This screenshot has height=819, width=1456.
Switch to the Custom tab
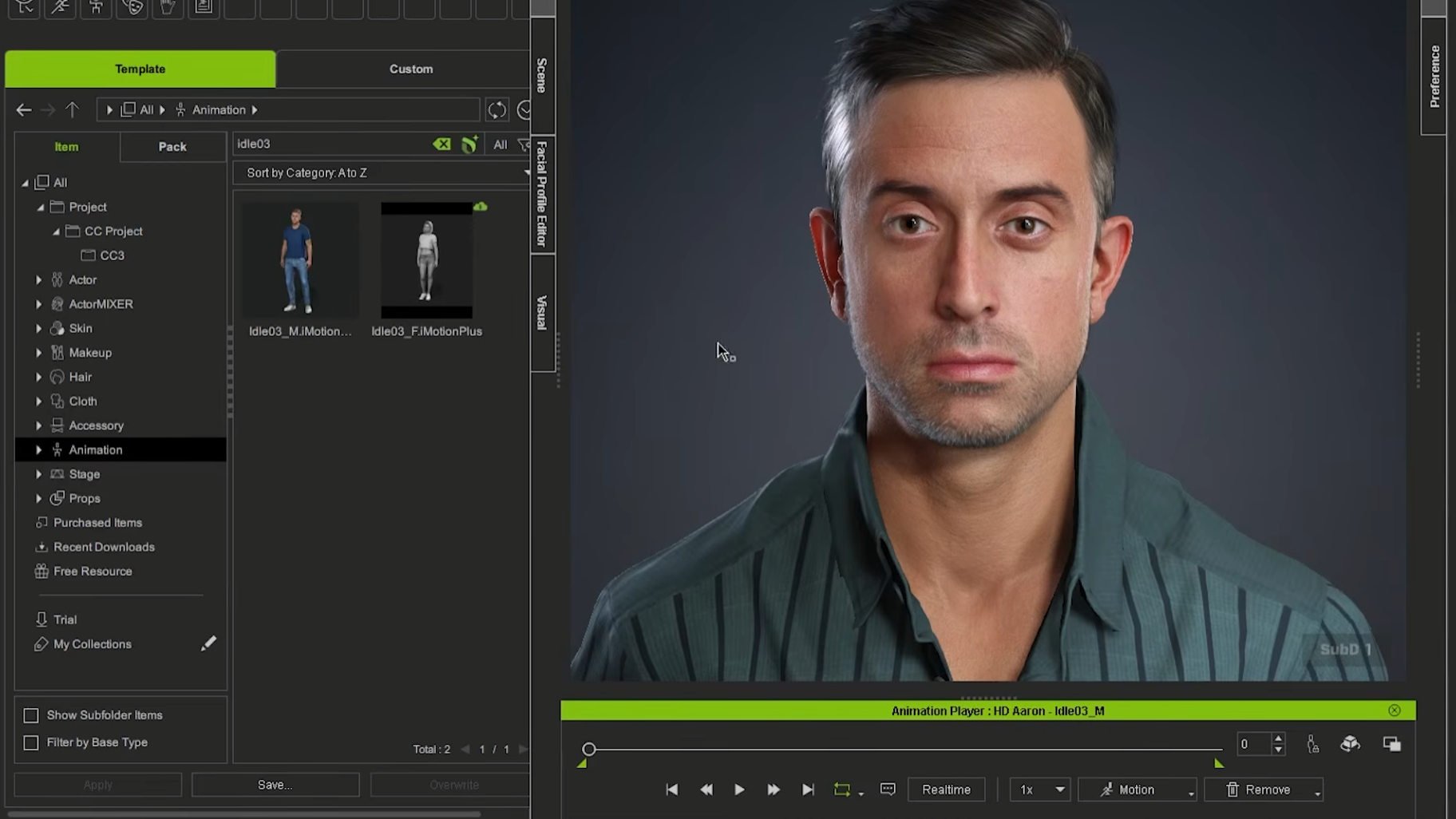(411, 69)
